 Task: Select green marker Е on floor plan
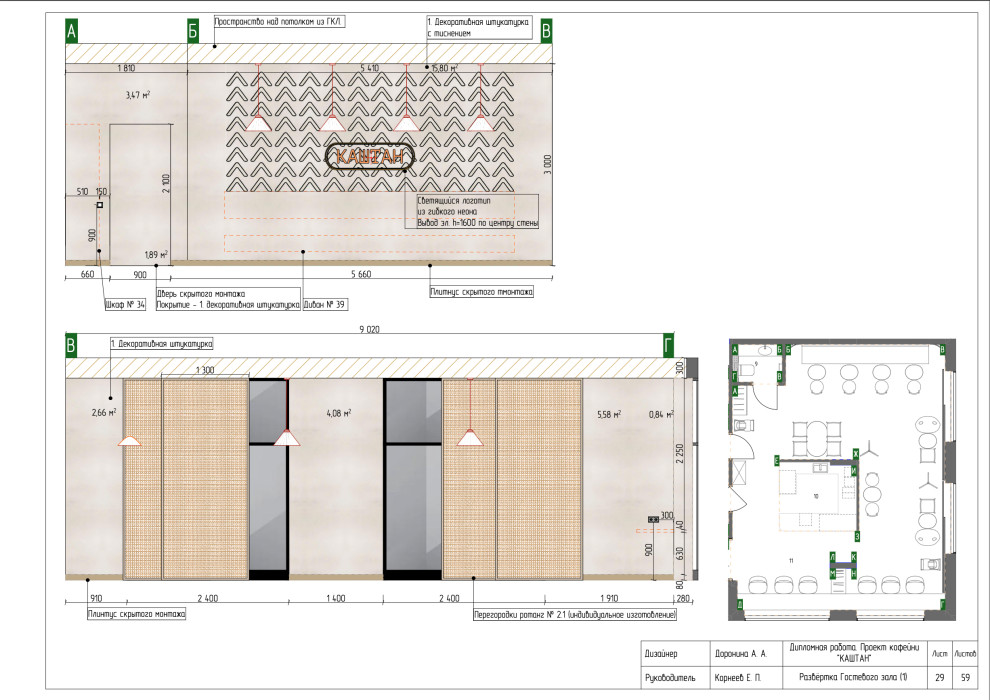pos(777,461)
